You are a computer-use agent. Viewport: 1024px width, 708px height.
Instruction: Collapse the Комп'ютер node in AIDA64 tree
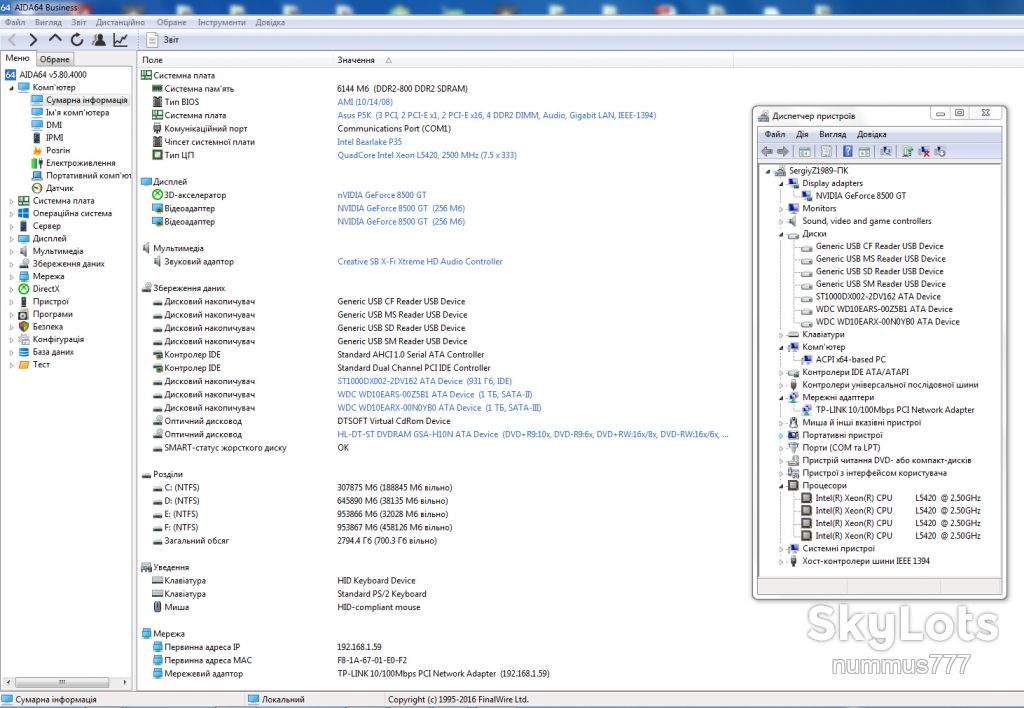[11, 88]
